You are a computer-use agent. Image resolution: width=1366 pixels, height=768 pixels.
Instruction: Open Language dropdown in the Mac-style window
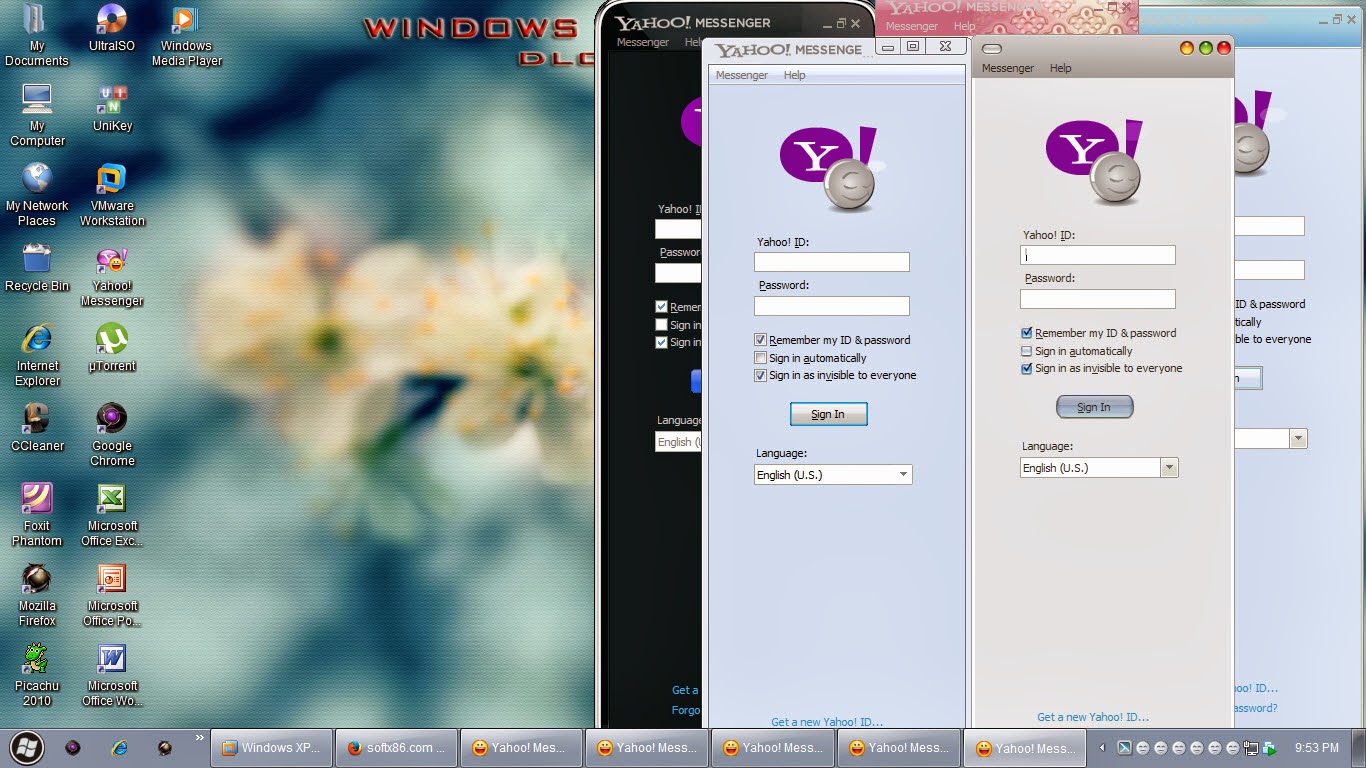click(1099, 467)
